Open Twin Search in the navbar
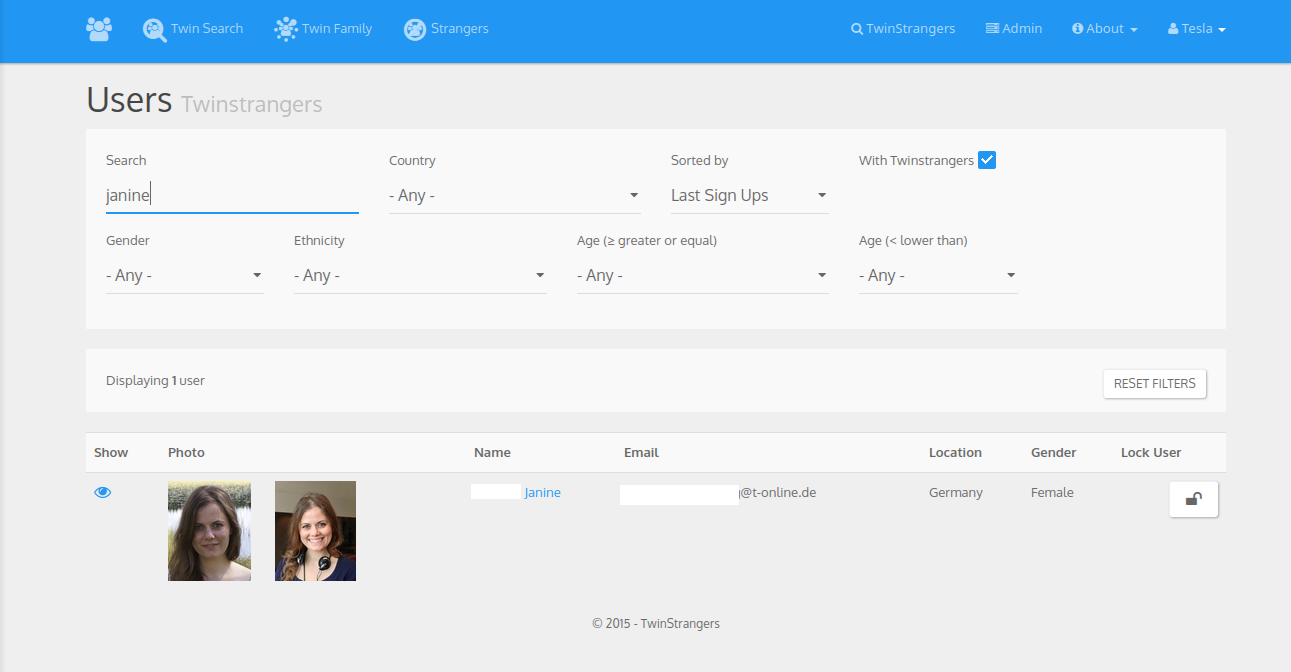This screenshot has width=1291, height=672. [x=193, y=29]
